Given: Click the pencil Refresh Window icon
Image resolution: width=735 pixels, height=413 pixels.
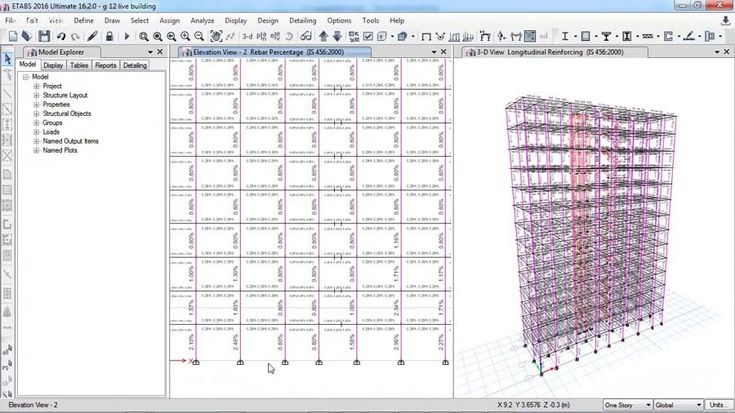Looking at the screenshot, I should (x=92, y=36).
